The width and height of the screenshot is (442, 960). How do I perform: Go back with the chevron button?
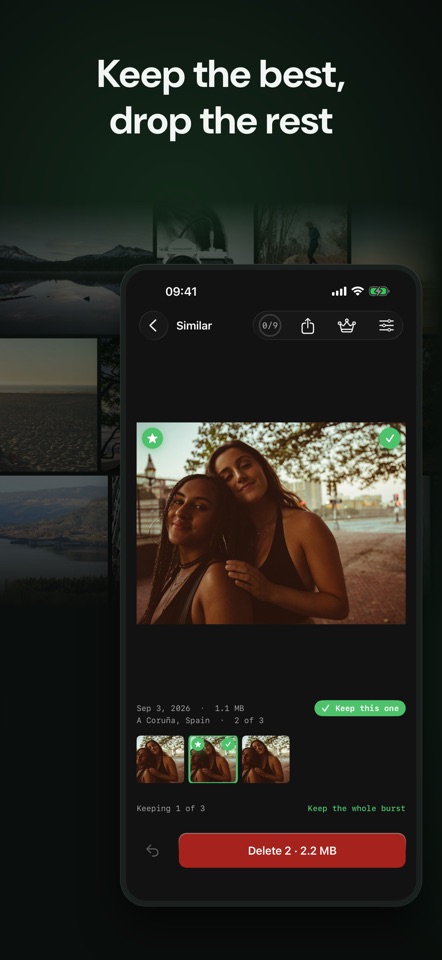click(x=153, y=326)
